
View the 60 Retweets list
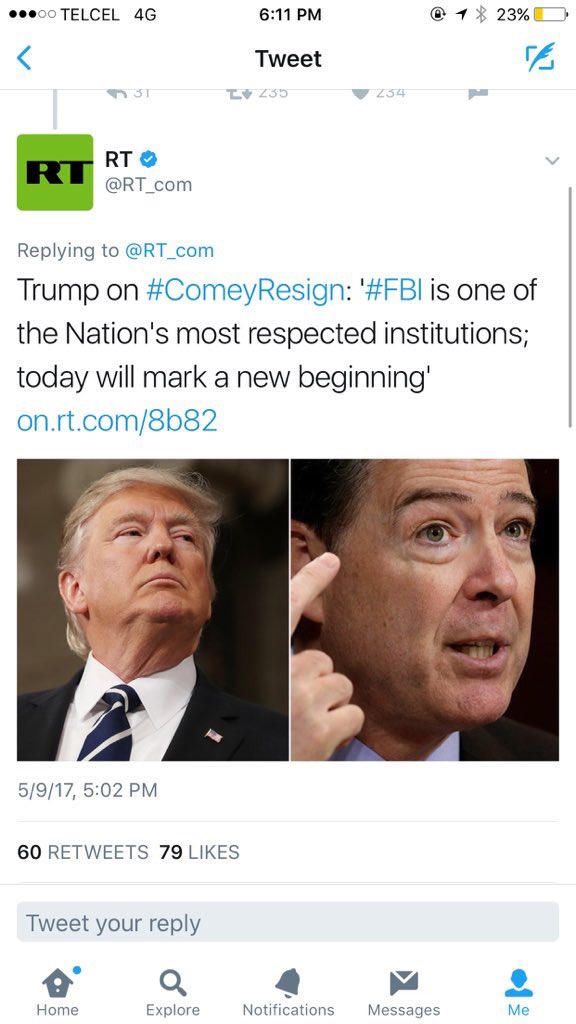pos(82,852)
